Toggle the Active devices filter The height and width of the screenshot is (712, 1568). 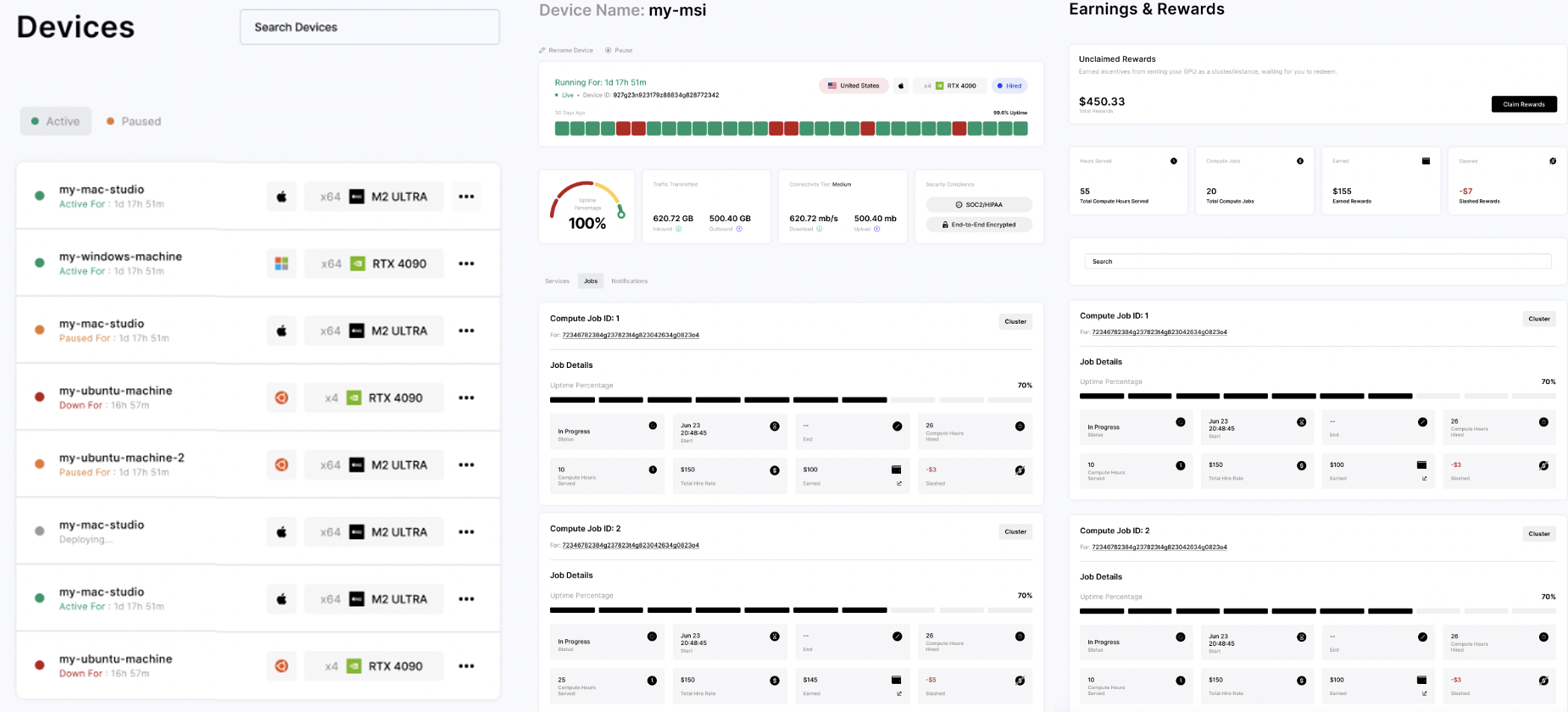[x=56, y=121]
